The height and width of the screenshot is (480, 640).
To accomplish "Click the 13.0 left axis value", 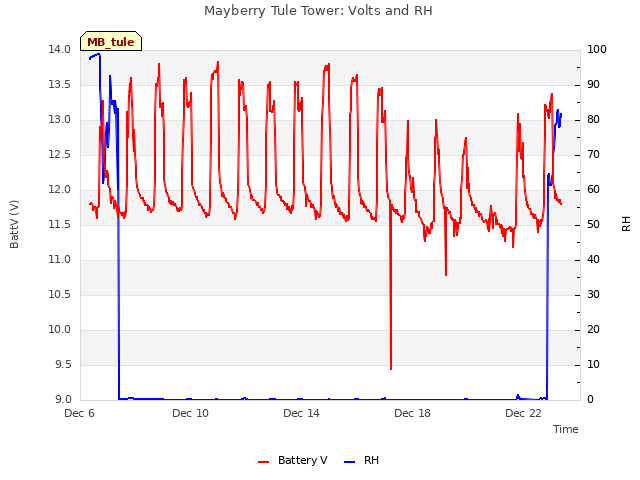I will coord(60,120).
